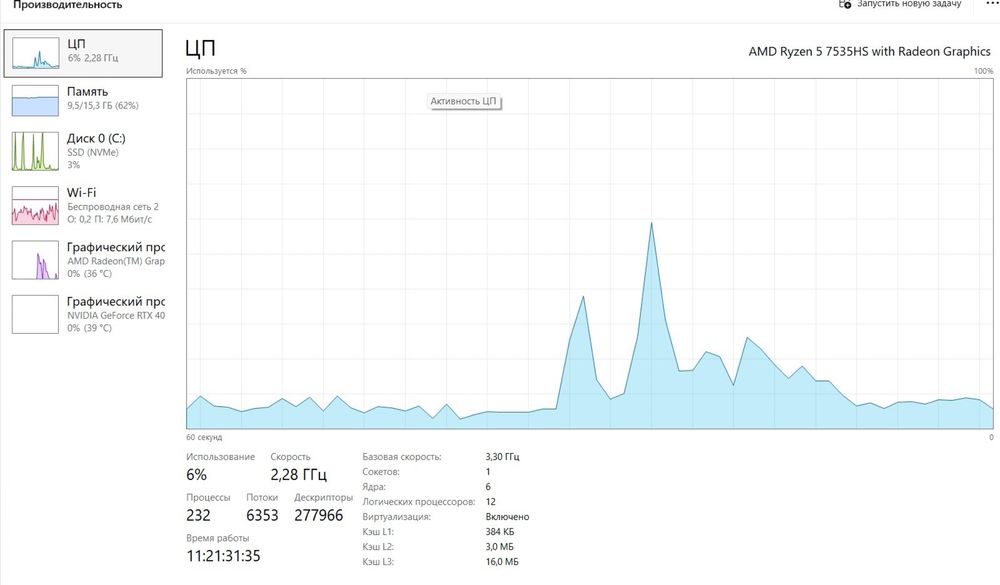Screen dimensions: 1000x585
Task: Click the 6353 value under Потоки
Action: click(262, 515)
